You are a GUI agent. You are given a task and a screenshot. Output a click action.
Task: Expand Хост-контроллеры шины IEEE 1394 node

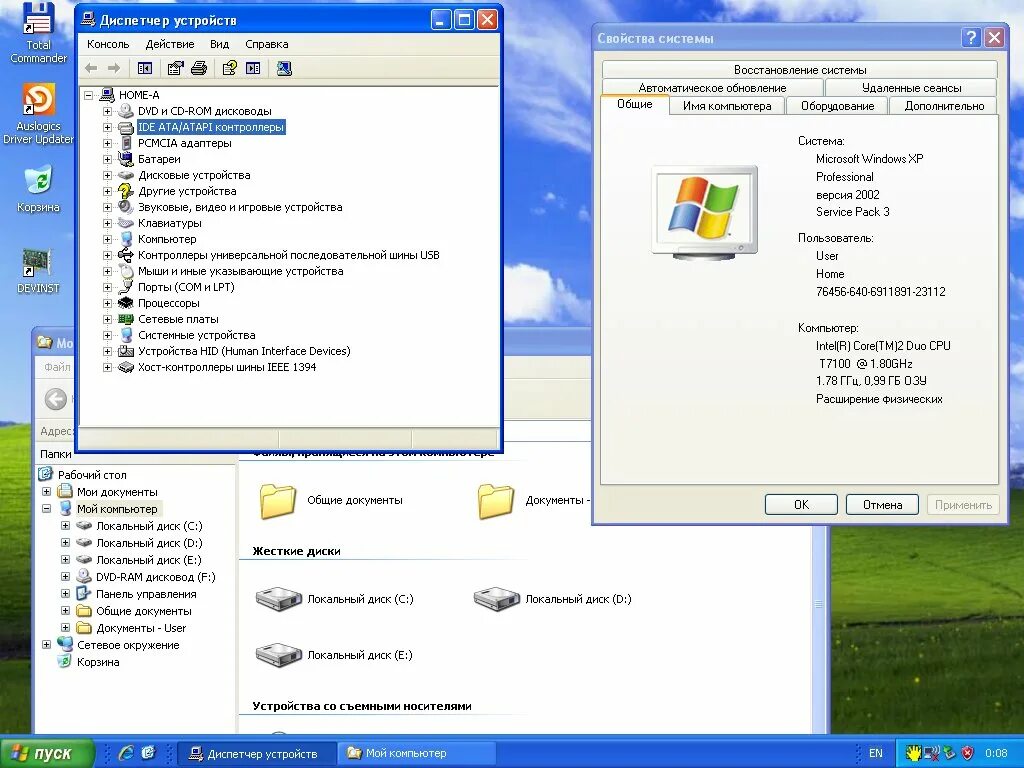point(107,367)
